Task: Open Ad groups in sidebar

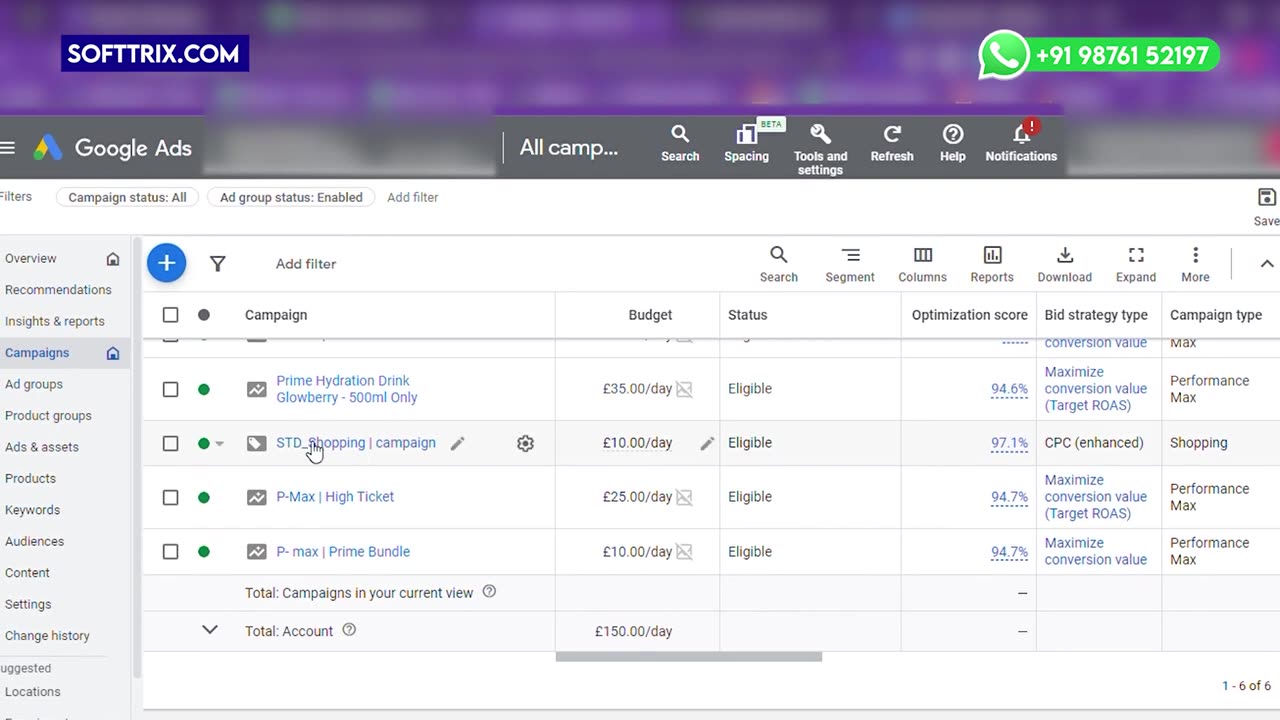Action: pos(34,384)
